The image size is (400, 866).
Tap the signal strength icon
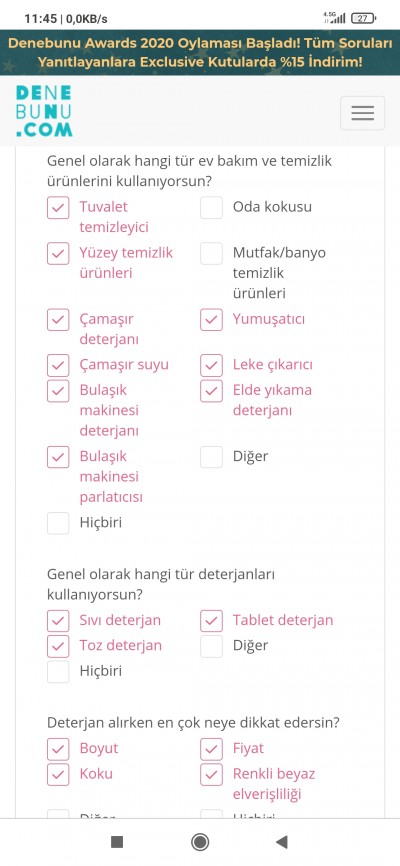(335, 18)
